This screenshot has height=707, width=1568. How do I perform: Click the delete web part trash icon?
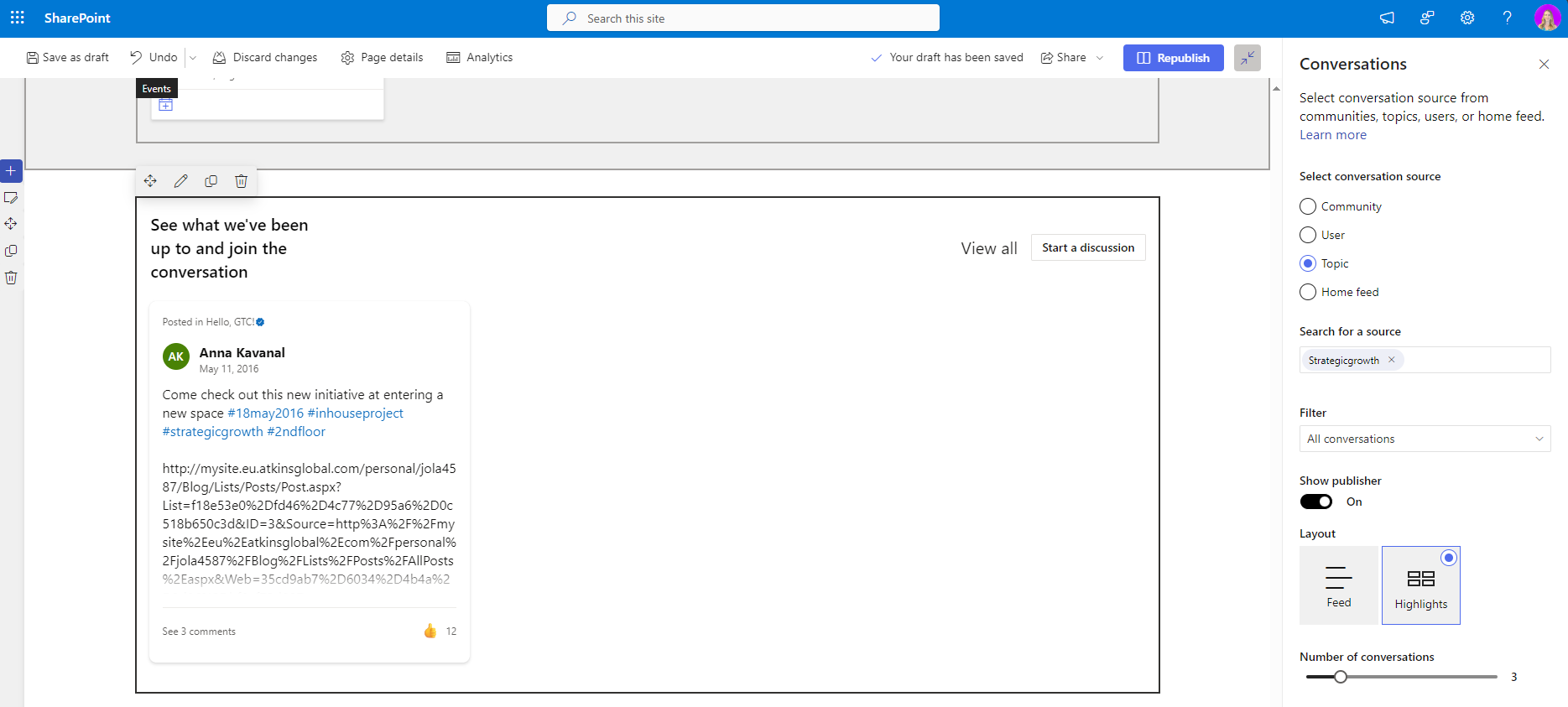[x=241, y=181]
